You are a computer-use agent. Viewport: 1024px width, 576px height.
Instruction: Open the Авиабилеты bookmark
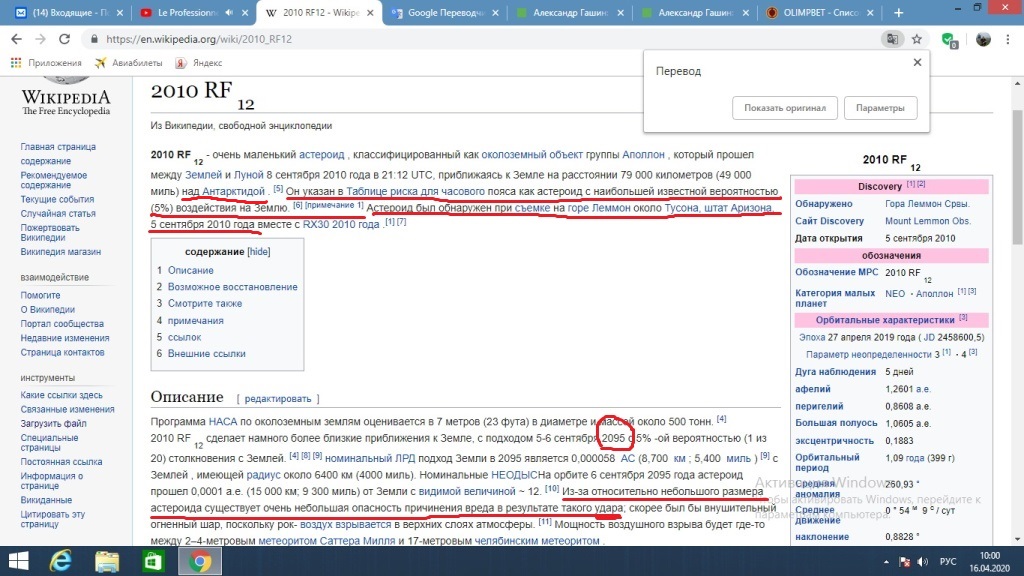click(129, 63)
